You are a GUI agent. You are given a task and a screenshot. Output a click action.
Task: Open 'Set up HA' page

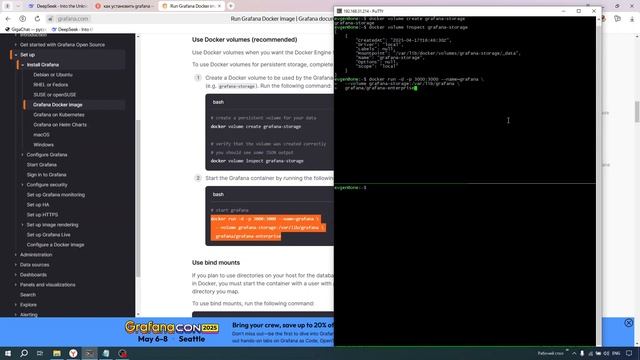click(x=38, y=204)
